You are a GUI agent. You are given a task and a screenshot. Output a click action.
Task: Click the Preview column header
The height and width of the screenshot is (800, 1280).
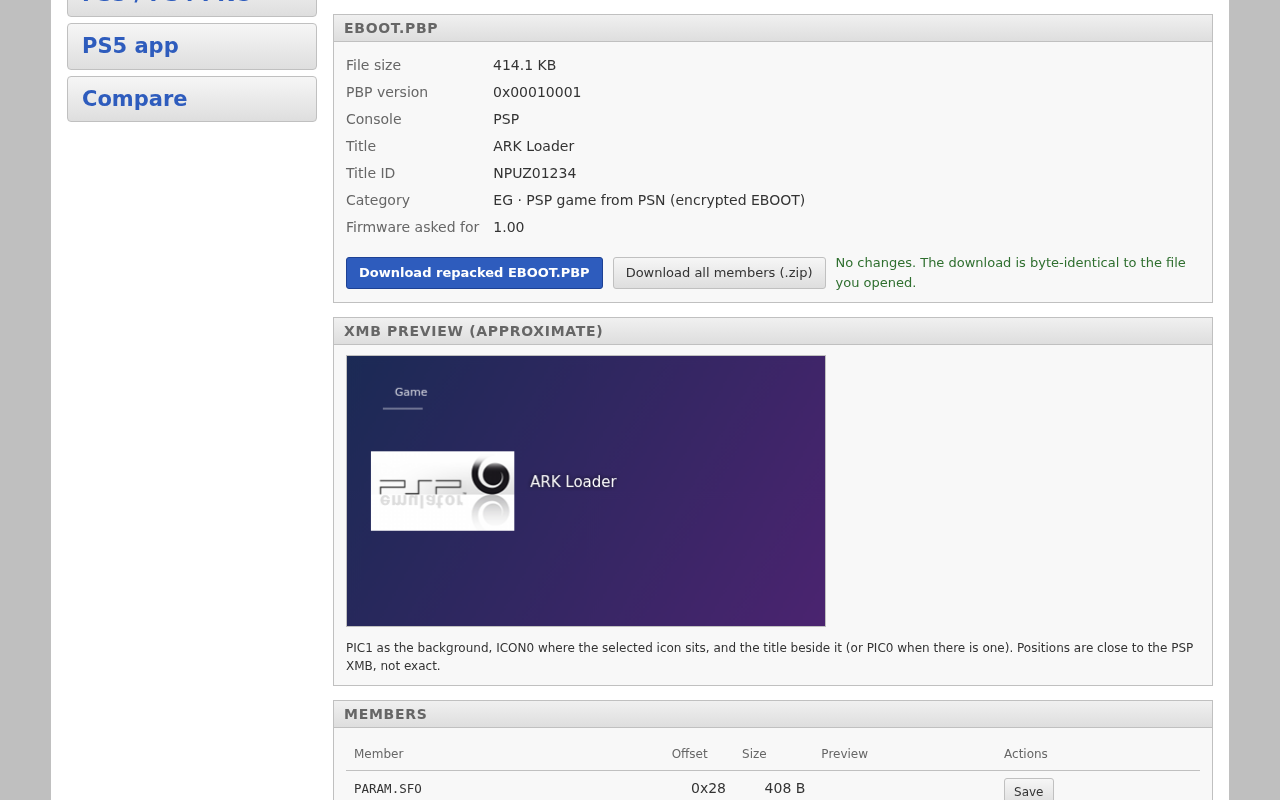(x=845, y=754)
